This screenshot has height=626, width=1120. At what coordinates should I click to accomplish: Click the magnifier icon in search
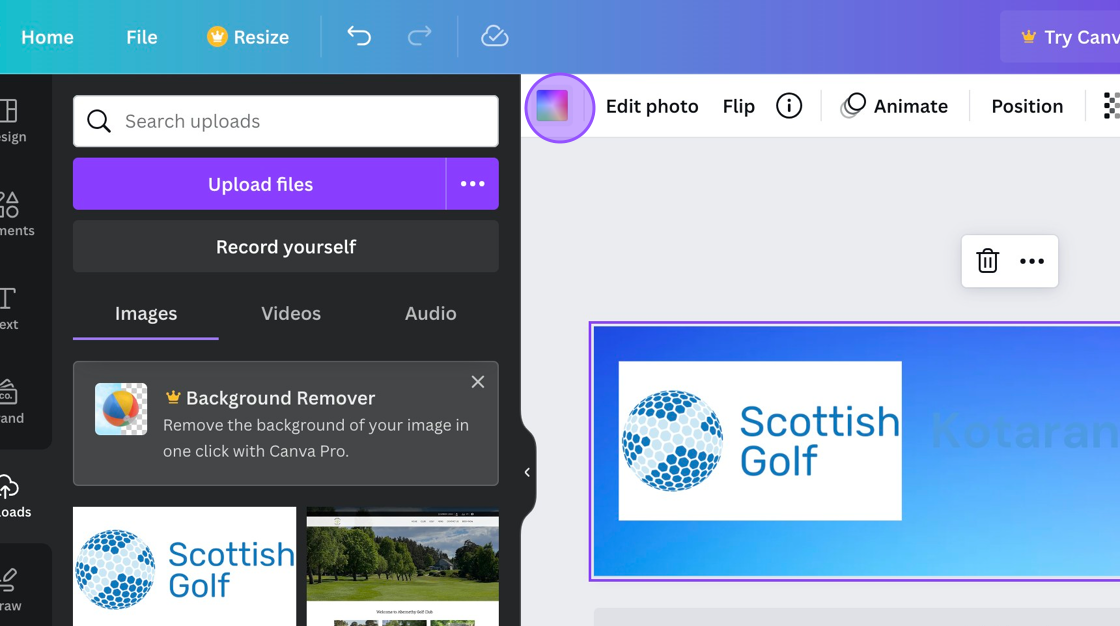pyautogui.click(x=99, y=121)
